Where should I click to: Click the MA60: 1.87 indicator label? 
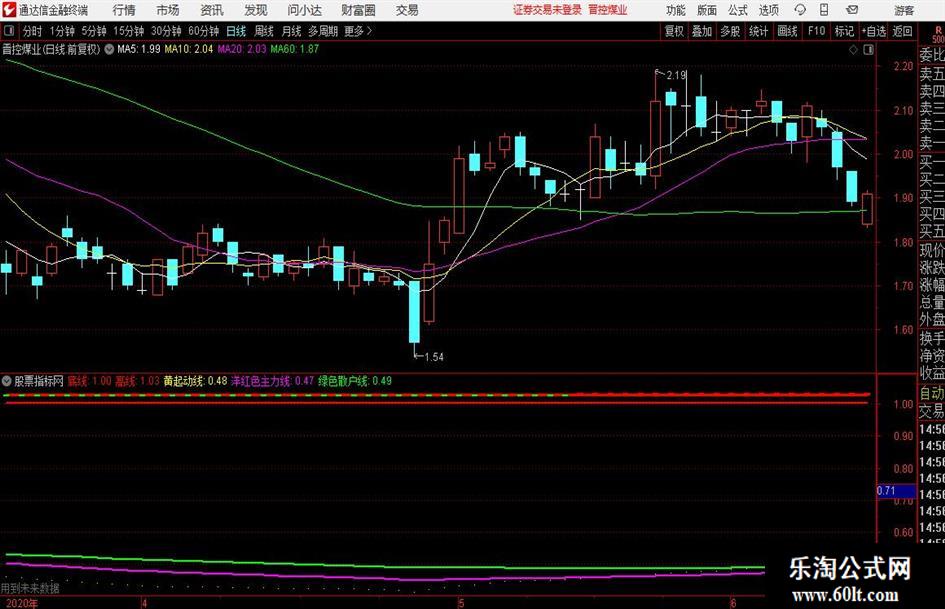295,49
